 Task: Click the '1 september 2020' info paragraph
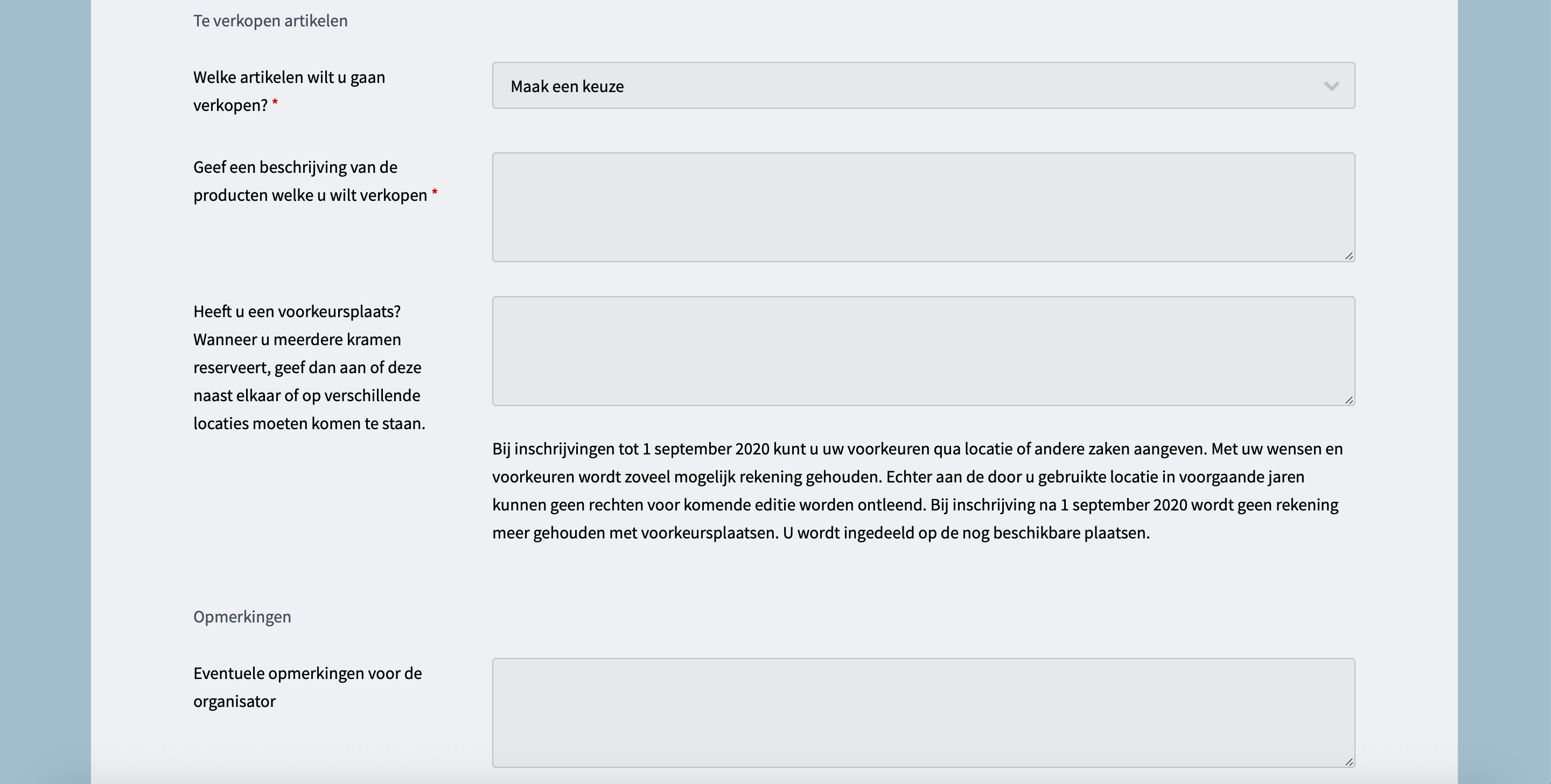click(917, 491)
